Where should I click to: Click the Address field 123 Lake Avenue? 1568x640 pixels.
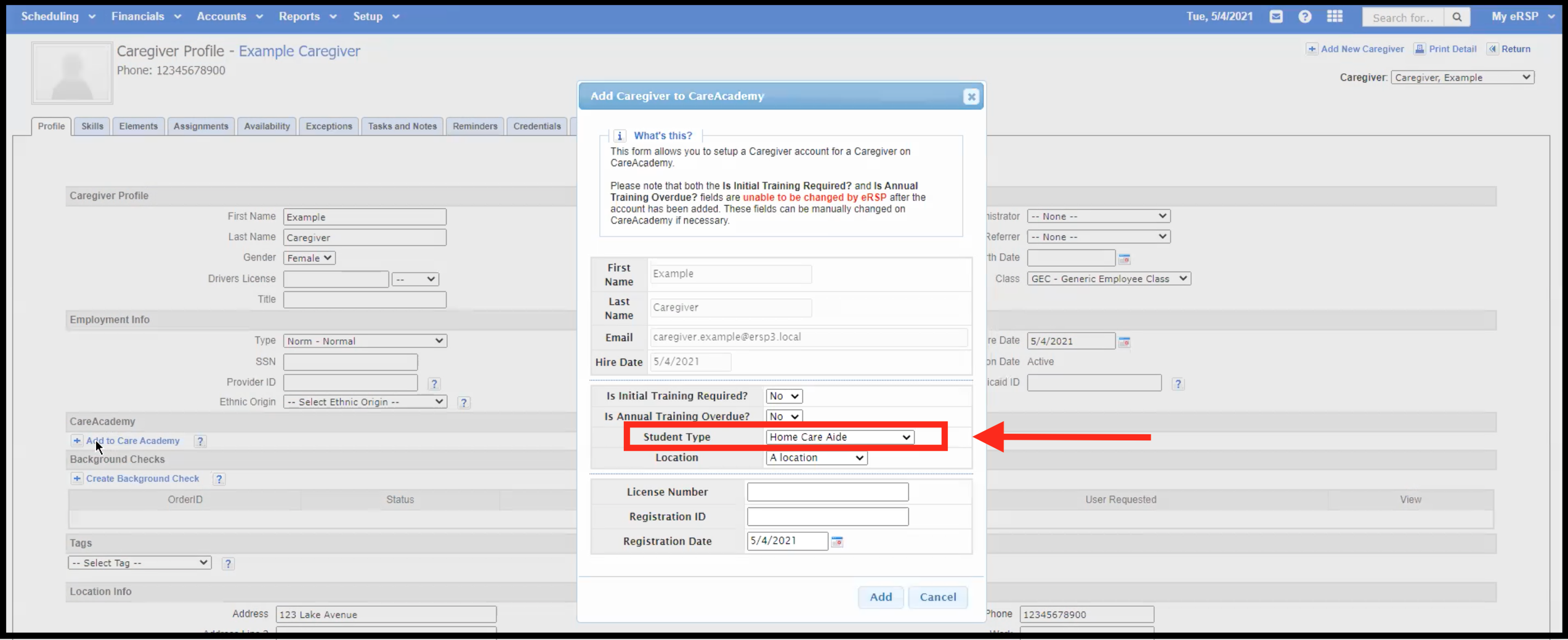[386, 615]
